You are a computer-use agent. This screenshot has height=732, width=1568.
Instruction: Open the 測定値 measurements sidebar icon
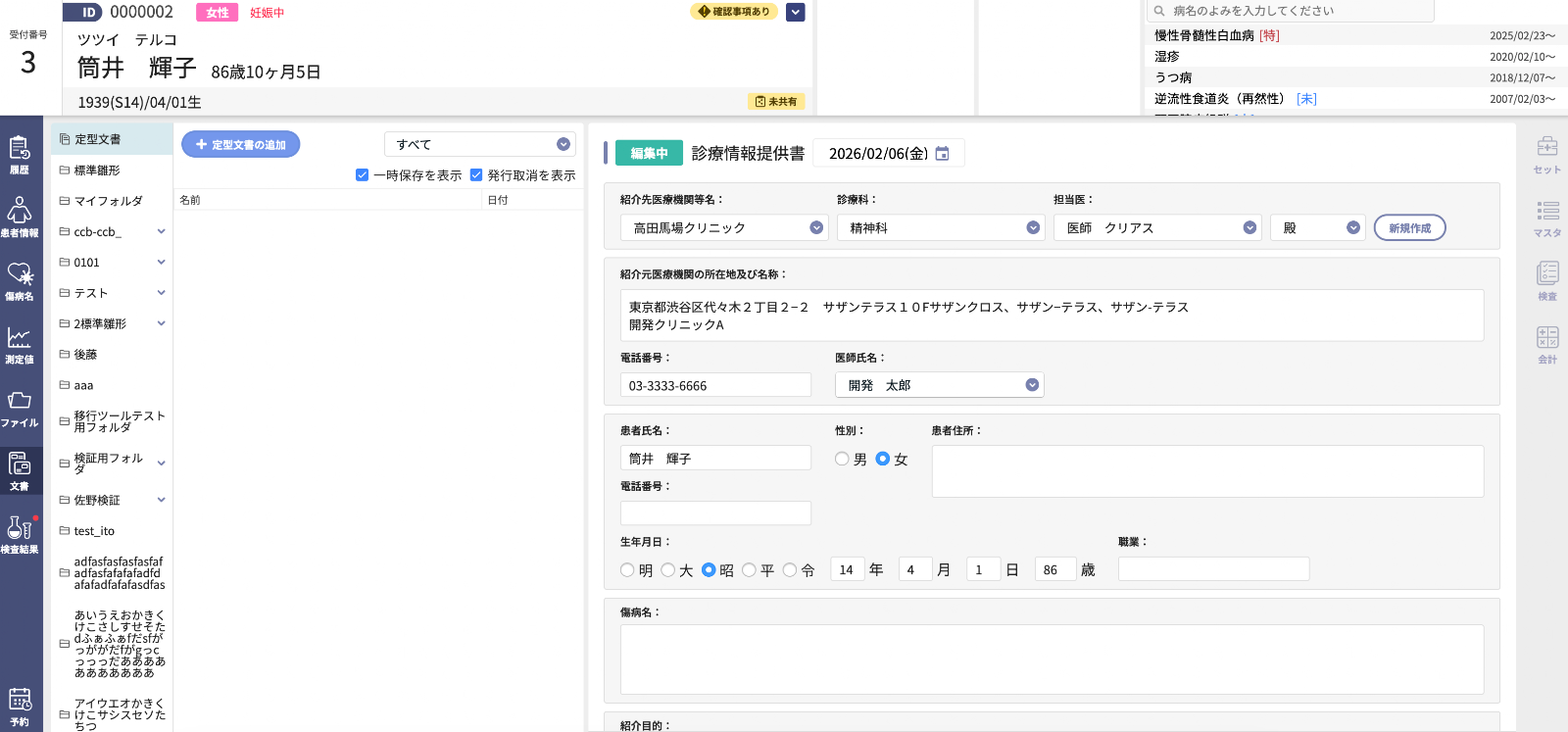tap(20, 345)
